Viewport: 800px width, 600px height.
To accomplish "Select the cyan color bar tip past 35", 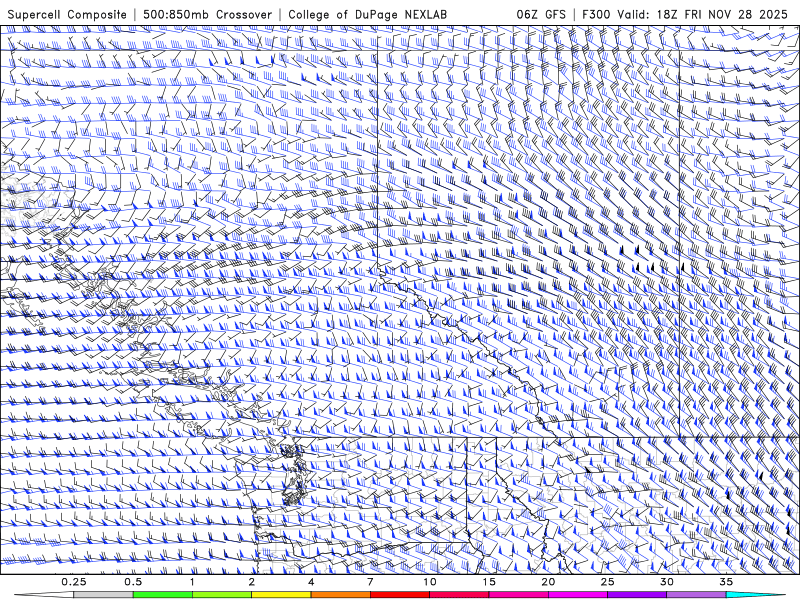I will click(755, 595).
